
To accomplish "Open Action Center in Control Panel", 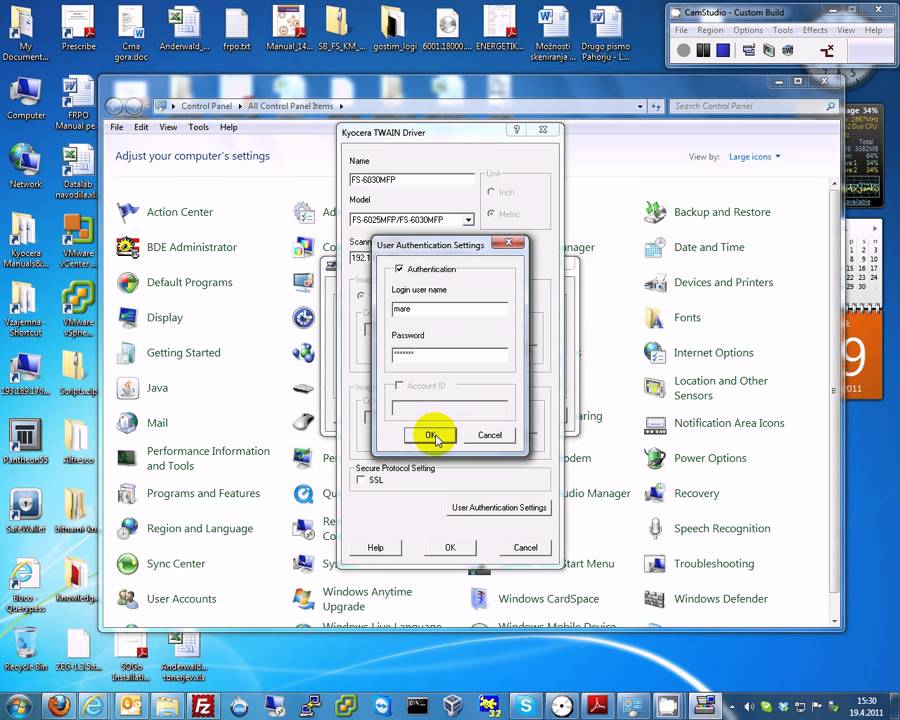I will tap(165, 212).
